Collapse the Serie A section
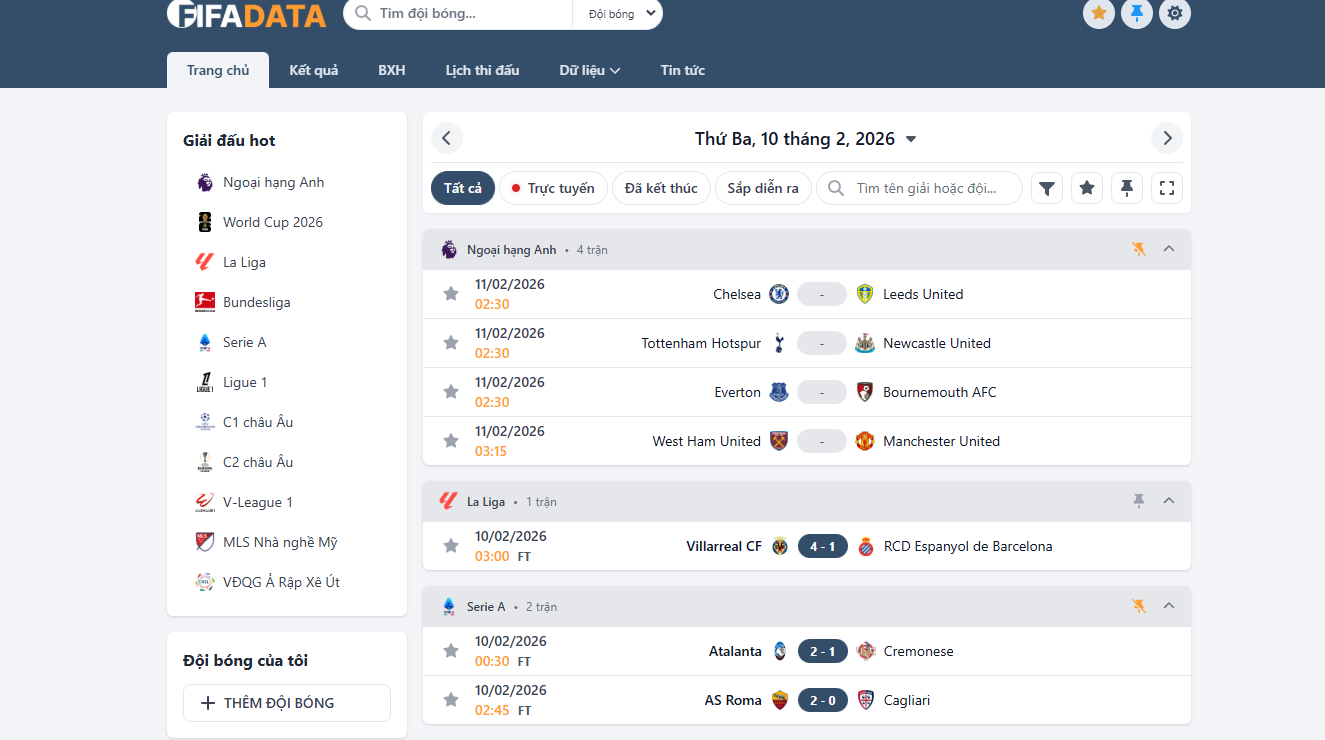The height and width of the screenshot is (740, 1325). [x=1169, y=606]
